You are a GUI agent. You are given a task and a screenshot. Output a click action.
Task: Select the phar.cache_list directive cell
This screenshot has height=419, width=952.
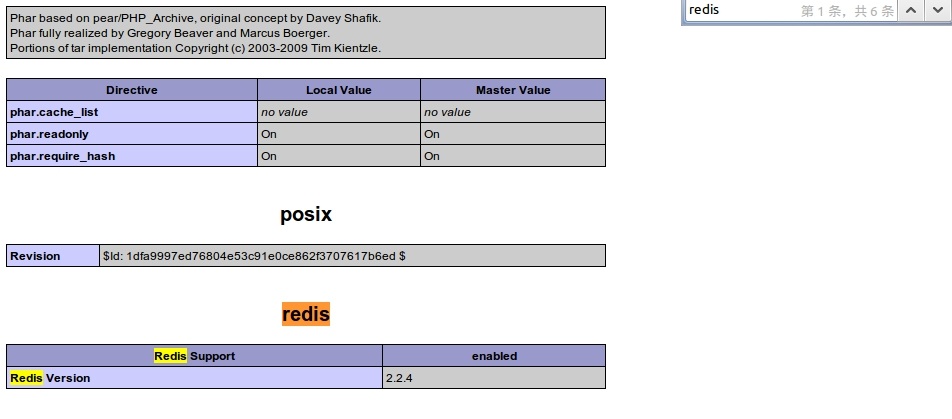click(54, 112)
